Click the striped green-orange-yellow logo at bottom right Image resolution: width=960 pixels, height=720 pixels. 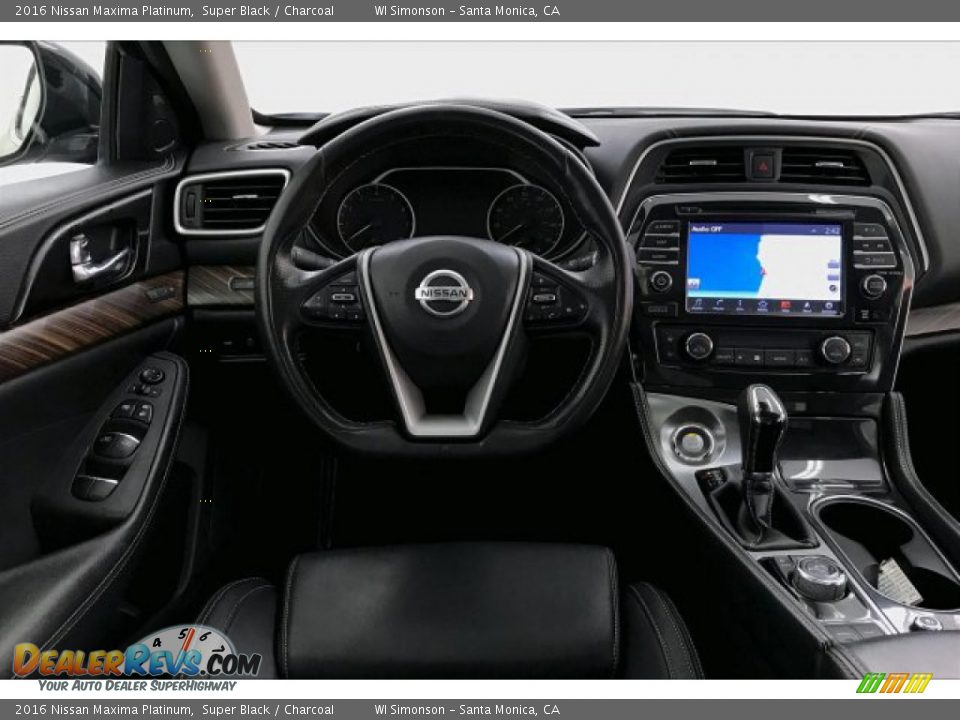tap(894, 683)
